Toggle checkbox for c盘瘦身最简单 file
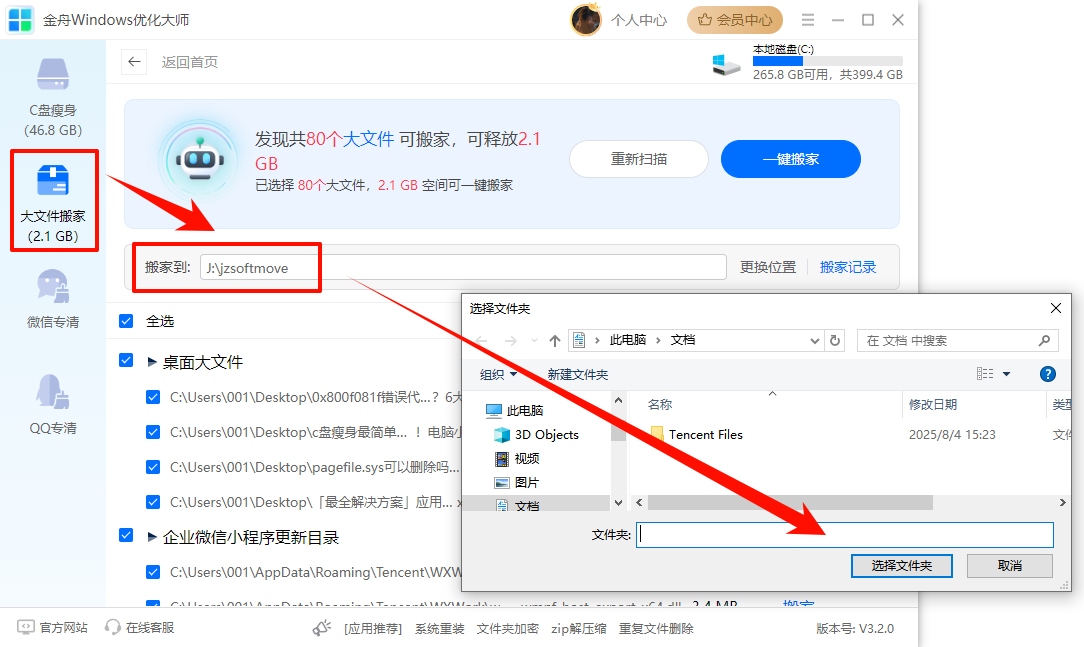The width and height of the screenshot is (1084, 647). [x=153, y=432]
